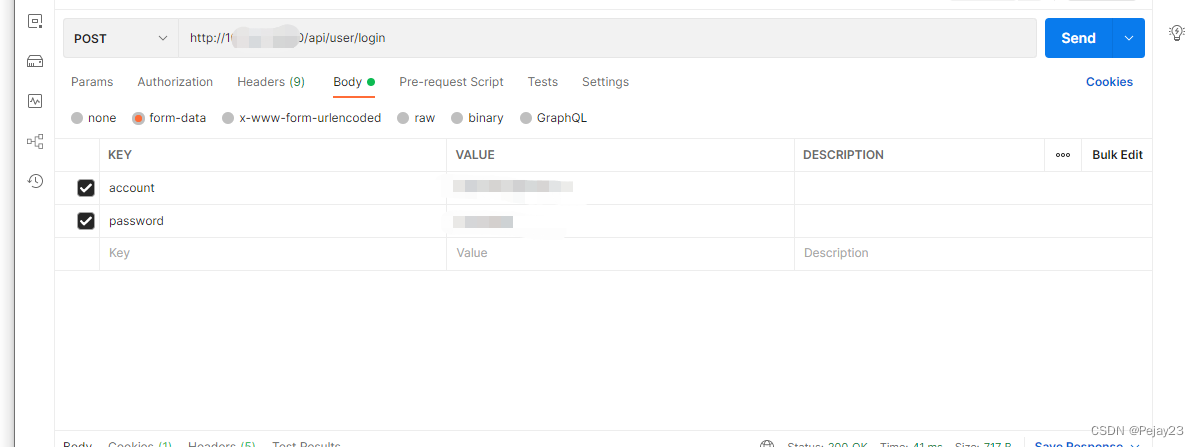Click the password row description cell
The height and width of the screenshot is (447, 1199).
(973, 221)
